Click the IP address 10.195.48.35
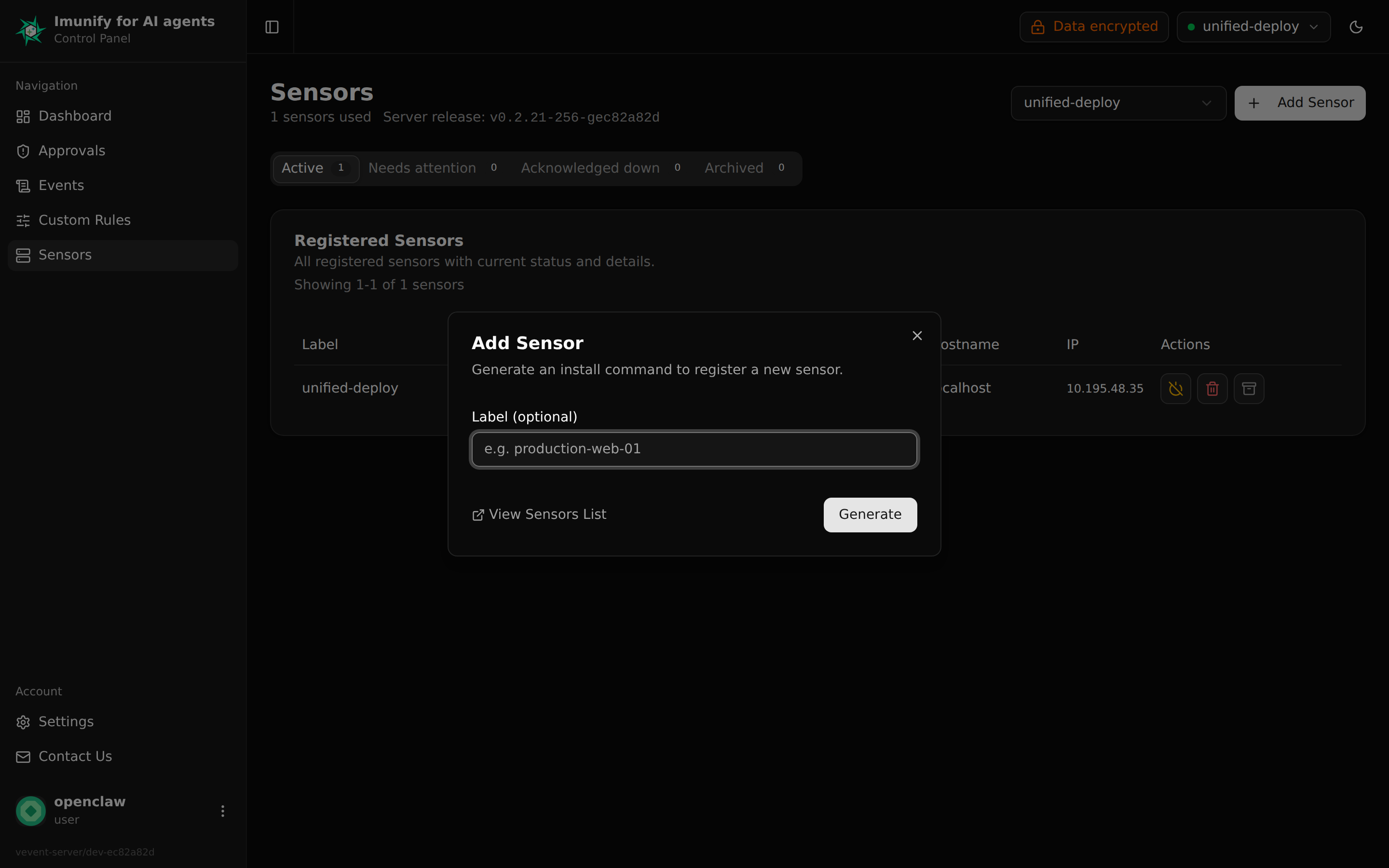Screen dimensions: 1389x868 (x=1104, y=389)
